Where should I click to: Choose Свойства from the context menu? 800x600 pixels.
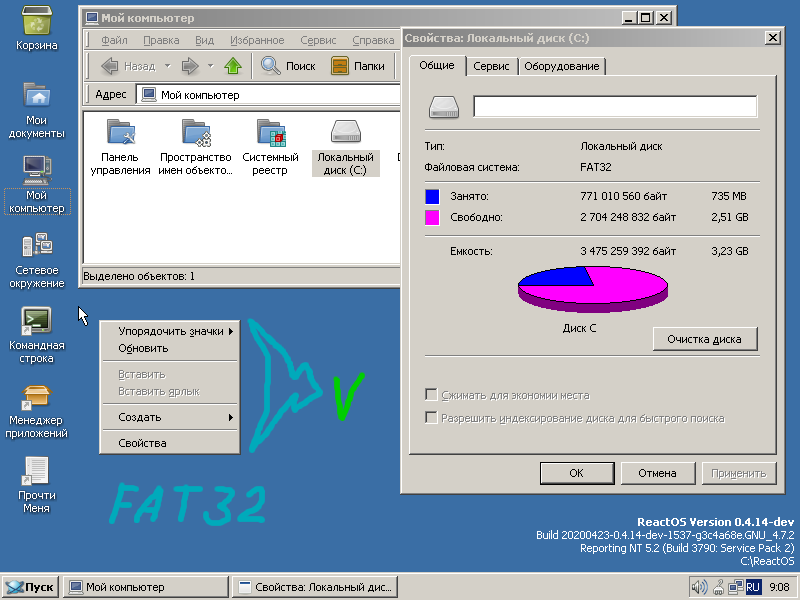tap(170, 443)
